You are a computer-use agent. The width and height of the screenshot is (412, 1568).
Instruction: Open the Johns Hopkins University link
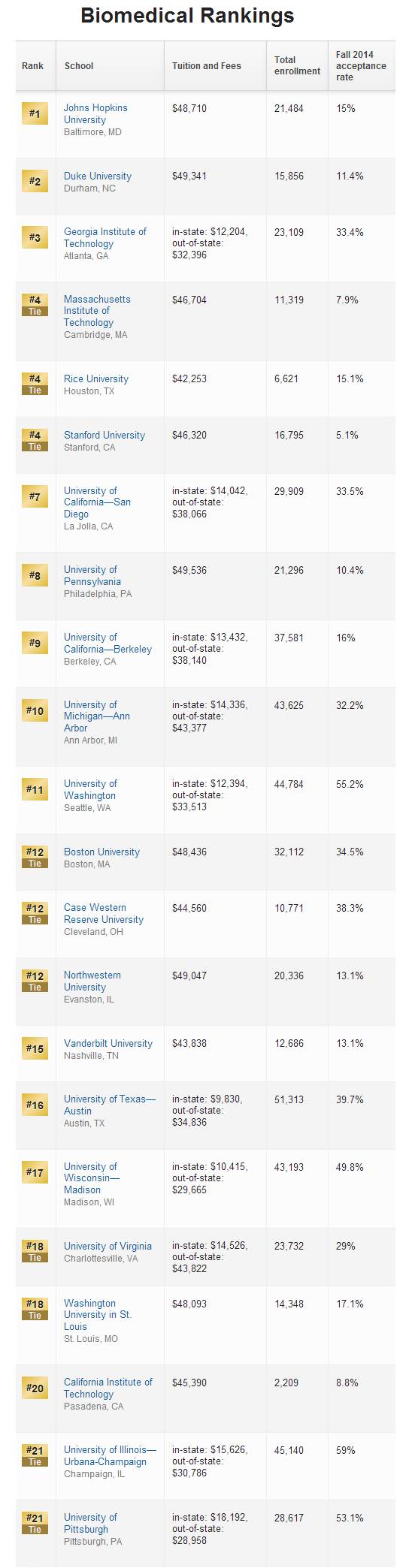95,114
